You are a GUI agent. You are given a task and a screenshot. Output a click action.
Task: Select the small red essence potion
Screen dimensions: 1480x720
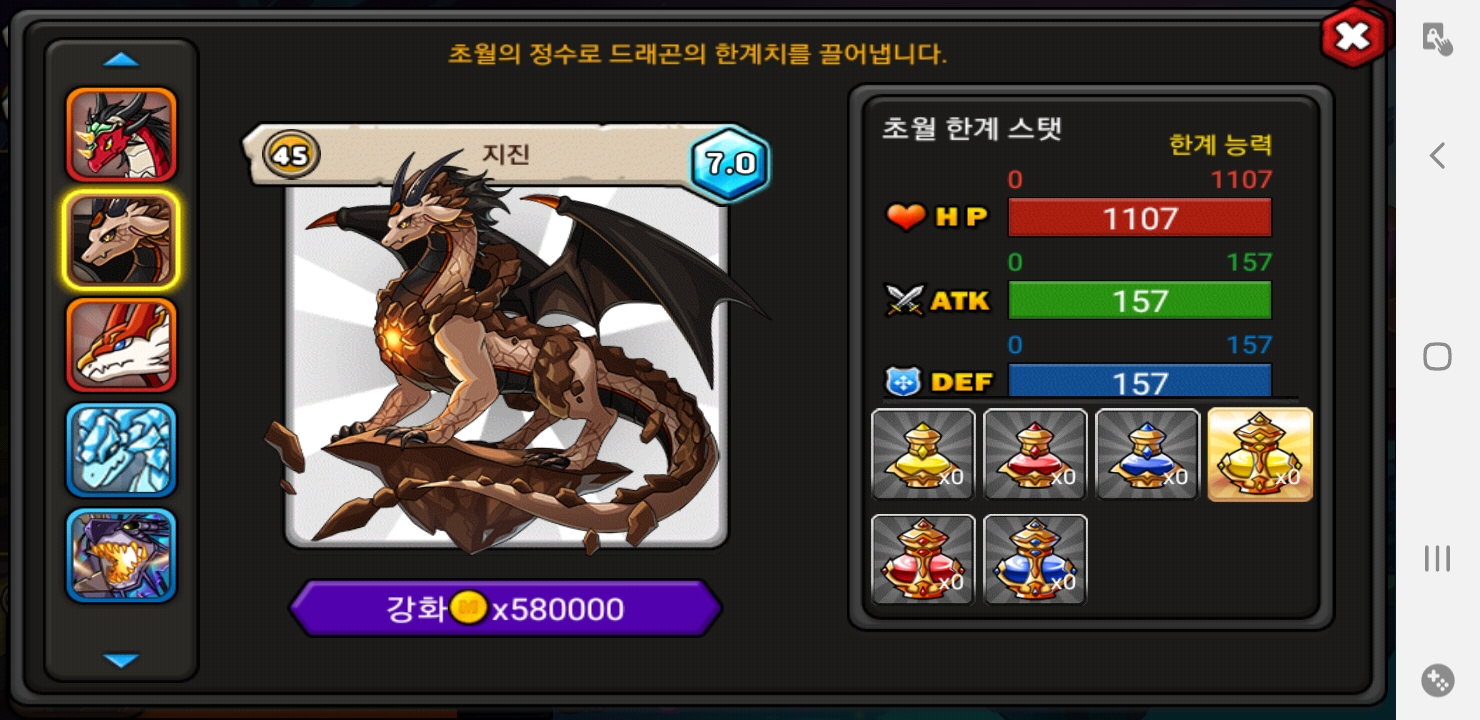1035,454
